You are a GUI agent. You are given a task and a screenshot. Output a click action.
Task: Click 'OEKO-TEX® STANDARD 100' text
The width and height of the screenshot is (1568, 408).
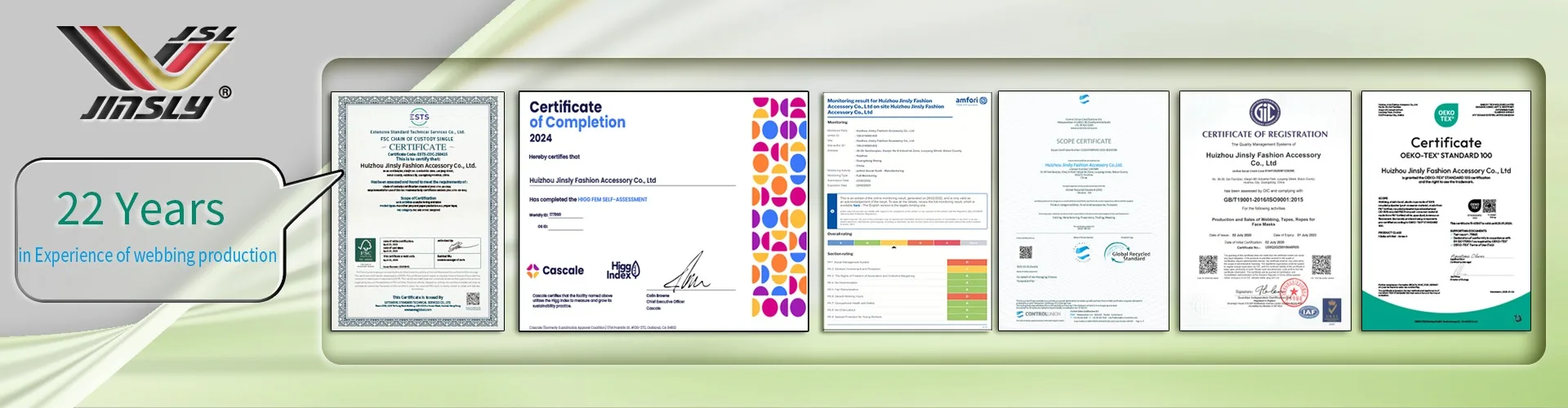1445,155
